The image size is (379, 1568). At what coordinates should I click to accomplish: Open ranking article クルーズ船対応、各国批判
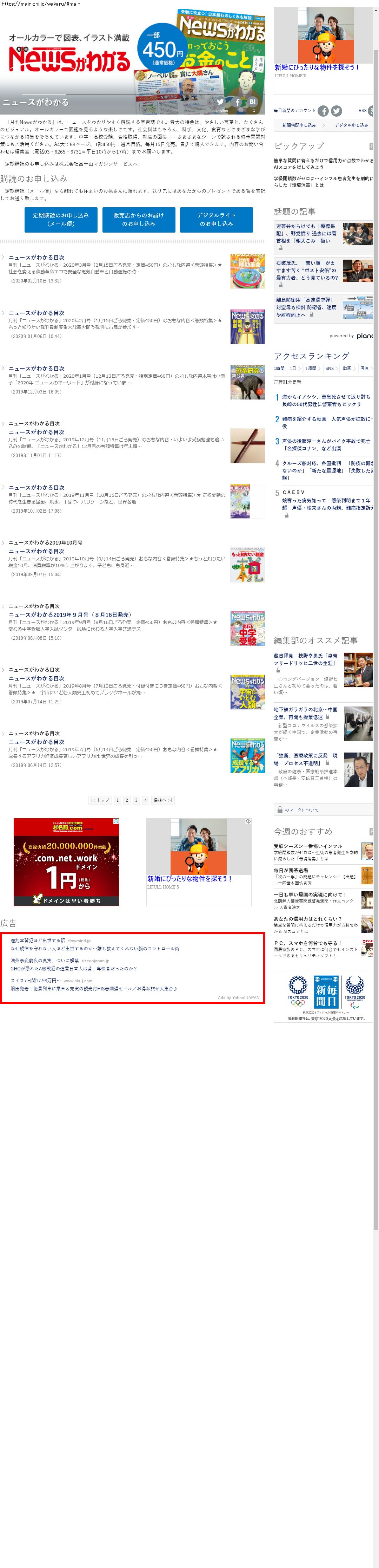pos(327,470)
